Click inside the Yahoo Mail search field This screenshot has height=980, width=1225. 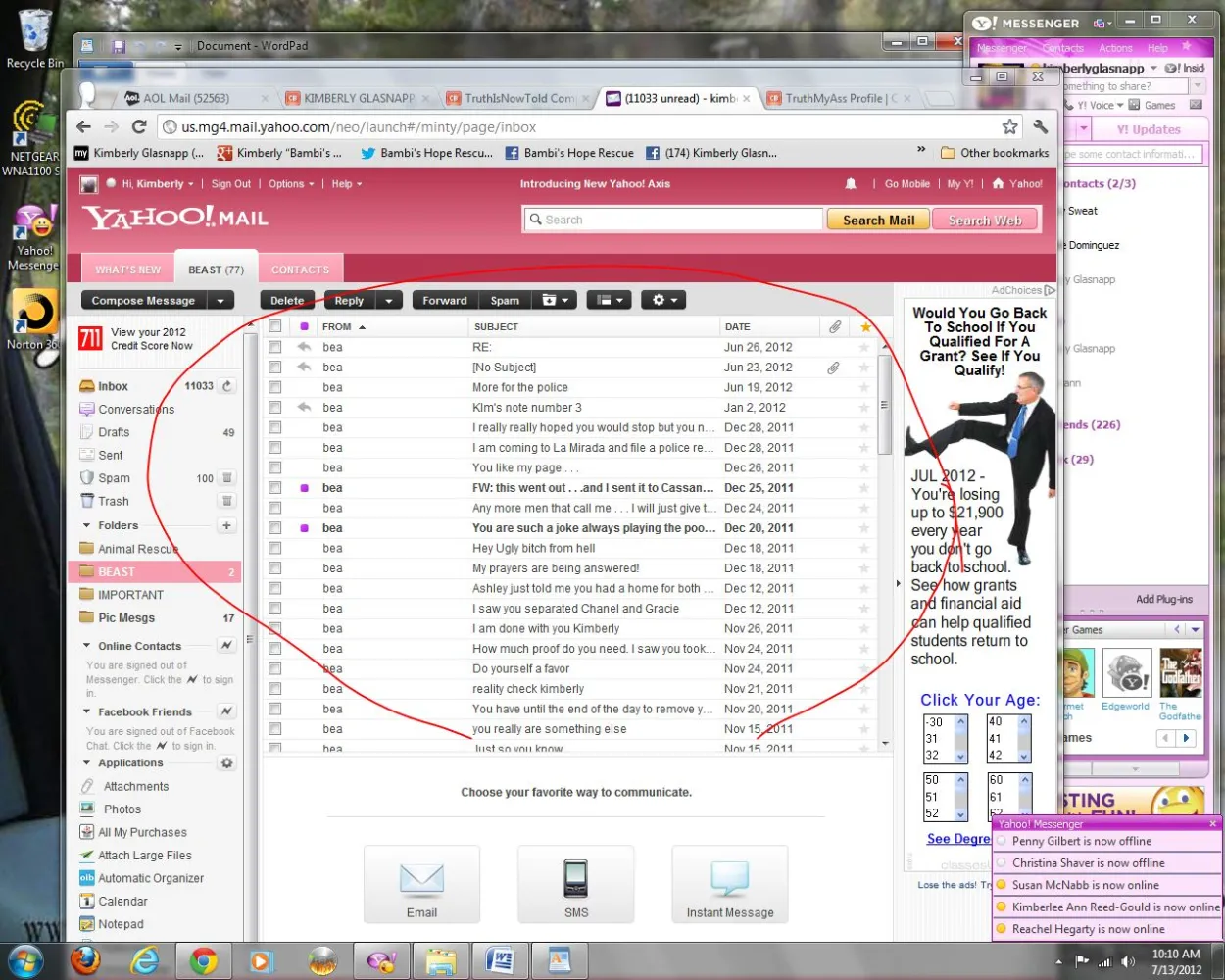673,220
